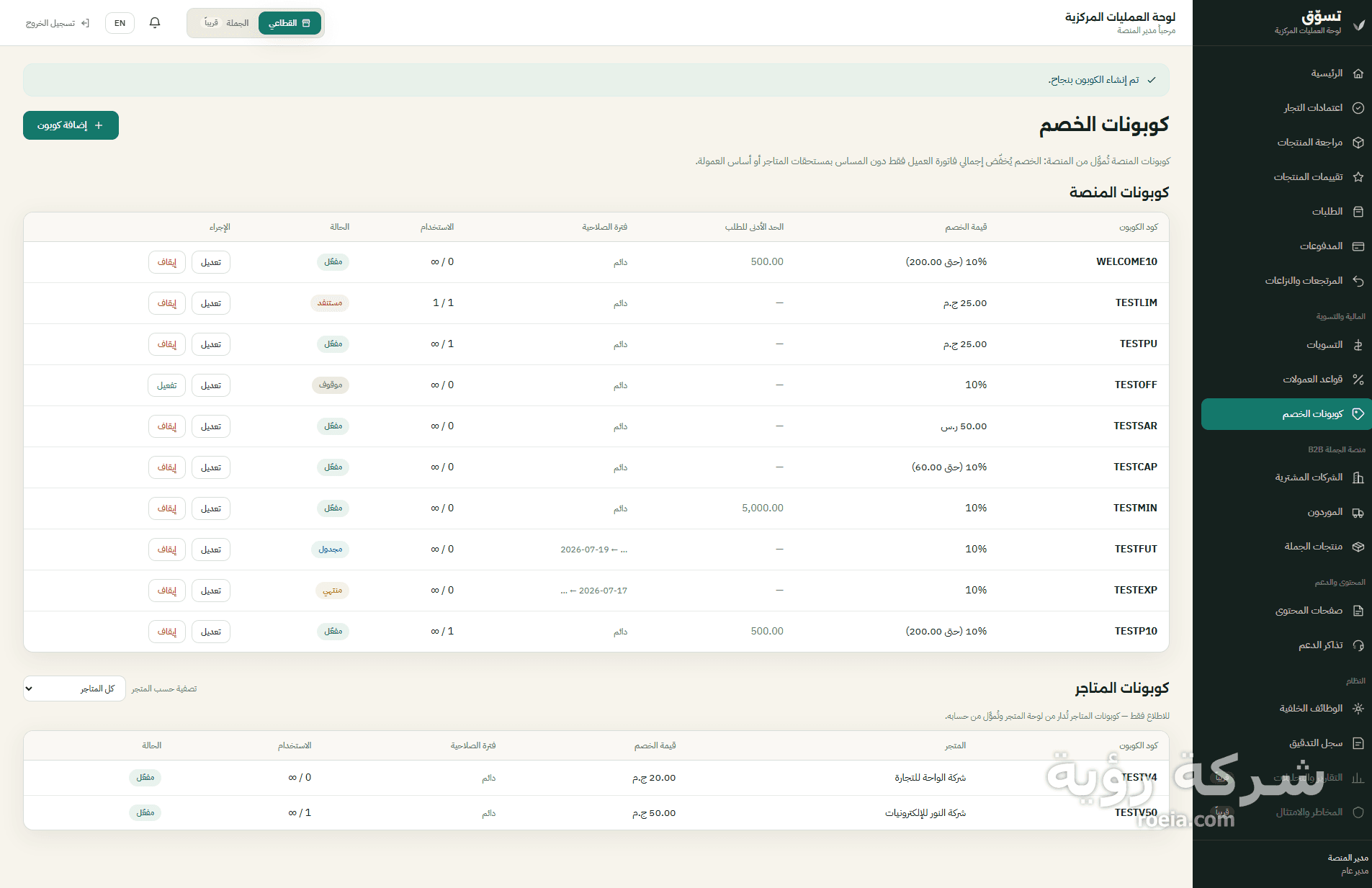Viewport: 1372px width, 888px height.
Task: Click the product ratings star icon
Action: point(1358,177)
